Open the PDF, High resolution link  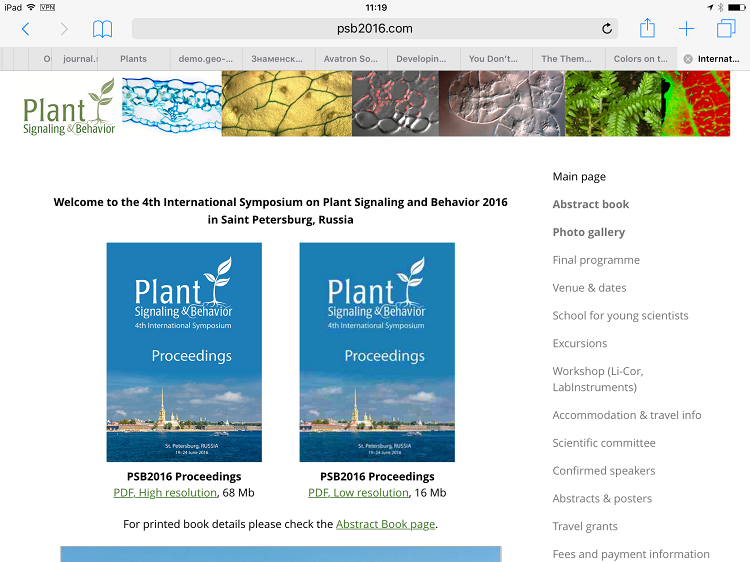pos(165,493)
